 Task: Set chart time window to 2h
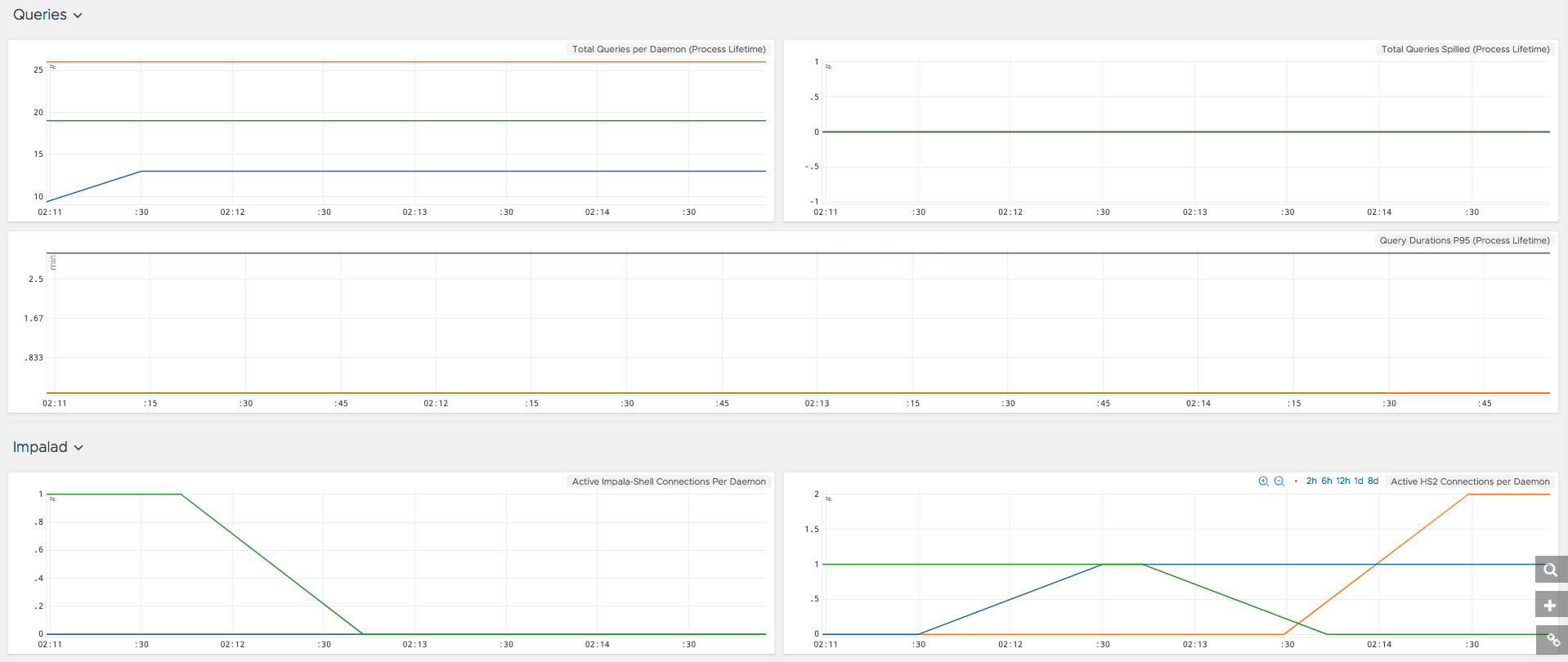(1311, 481)
